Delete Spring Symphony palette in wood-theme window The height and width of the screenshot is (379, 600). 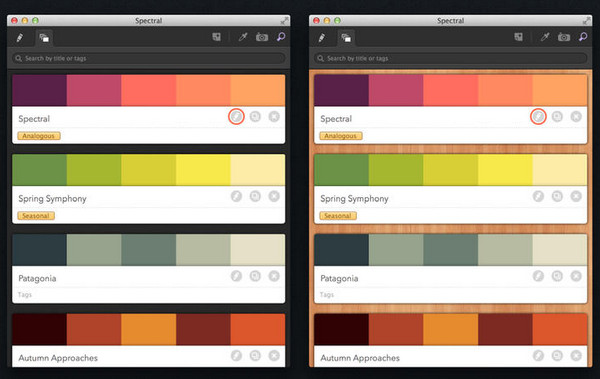576,196
